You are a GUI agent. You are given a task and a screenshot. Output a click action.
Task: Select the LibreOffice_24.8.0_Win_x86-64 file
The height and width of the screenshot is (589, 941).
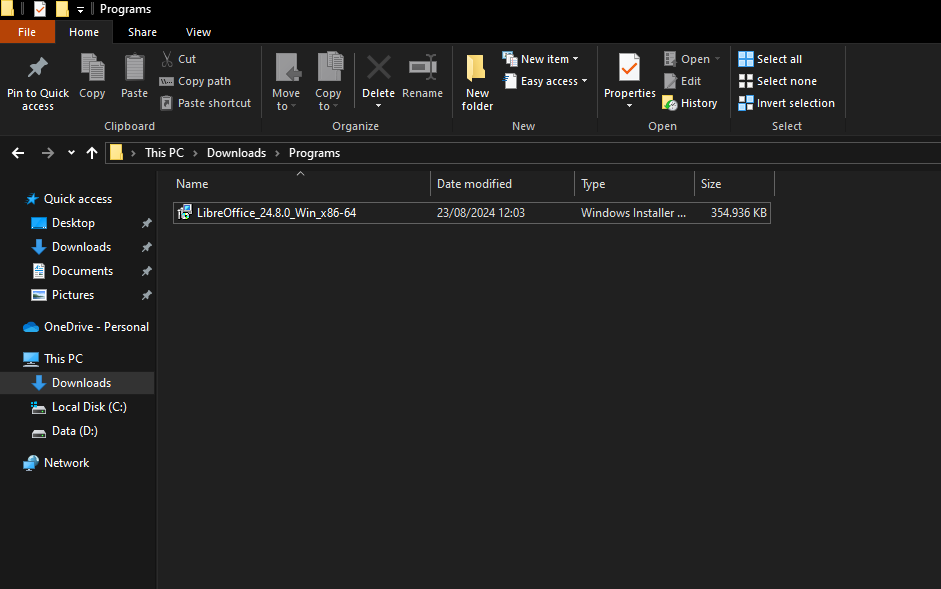tap(276, 213)
